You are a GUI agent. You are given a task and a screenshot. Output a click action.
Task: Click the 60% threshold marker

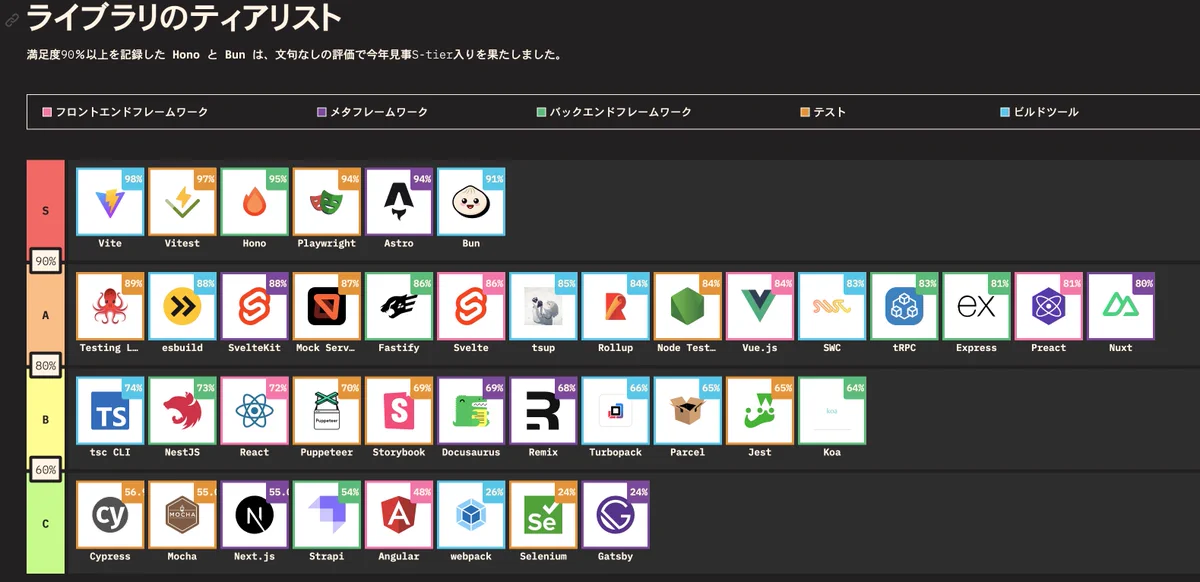(46, 469)
